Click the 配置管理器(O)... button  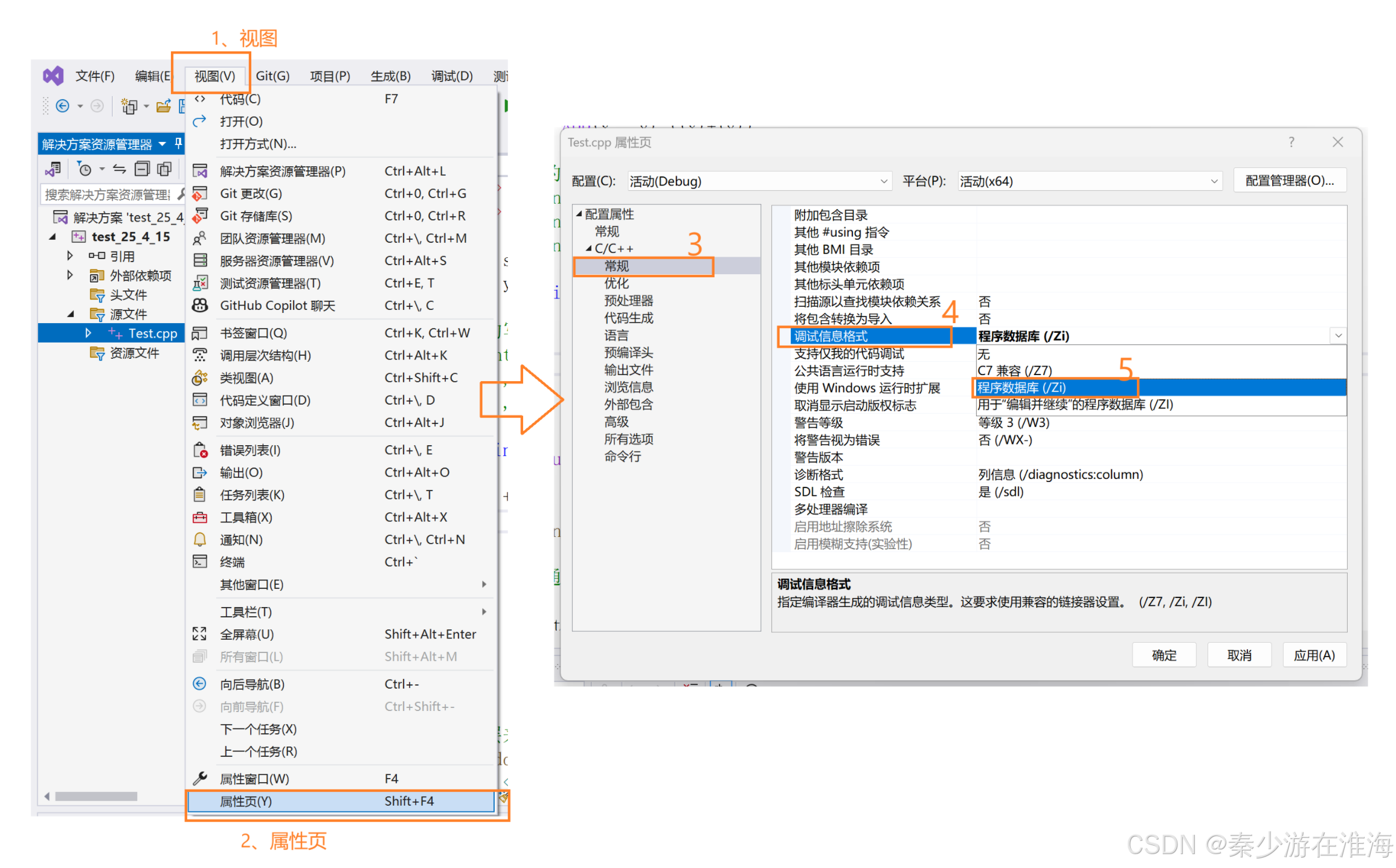pyautogui.click(x=1288, y=181)
